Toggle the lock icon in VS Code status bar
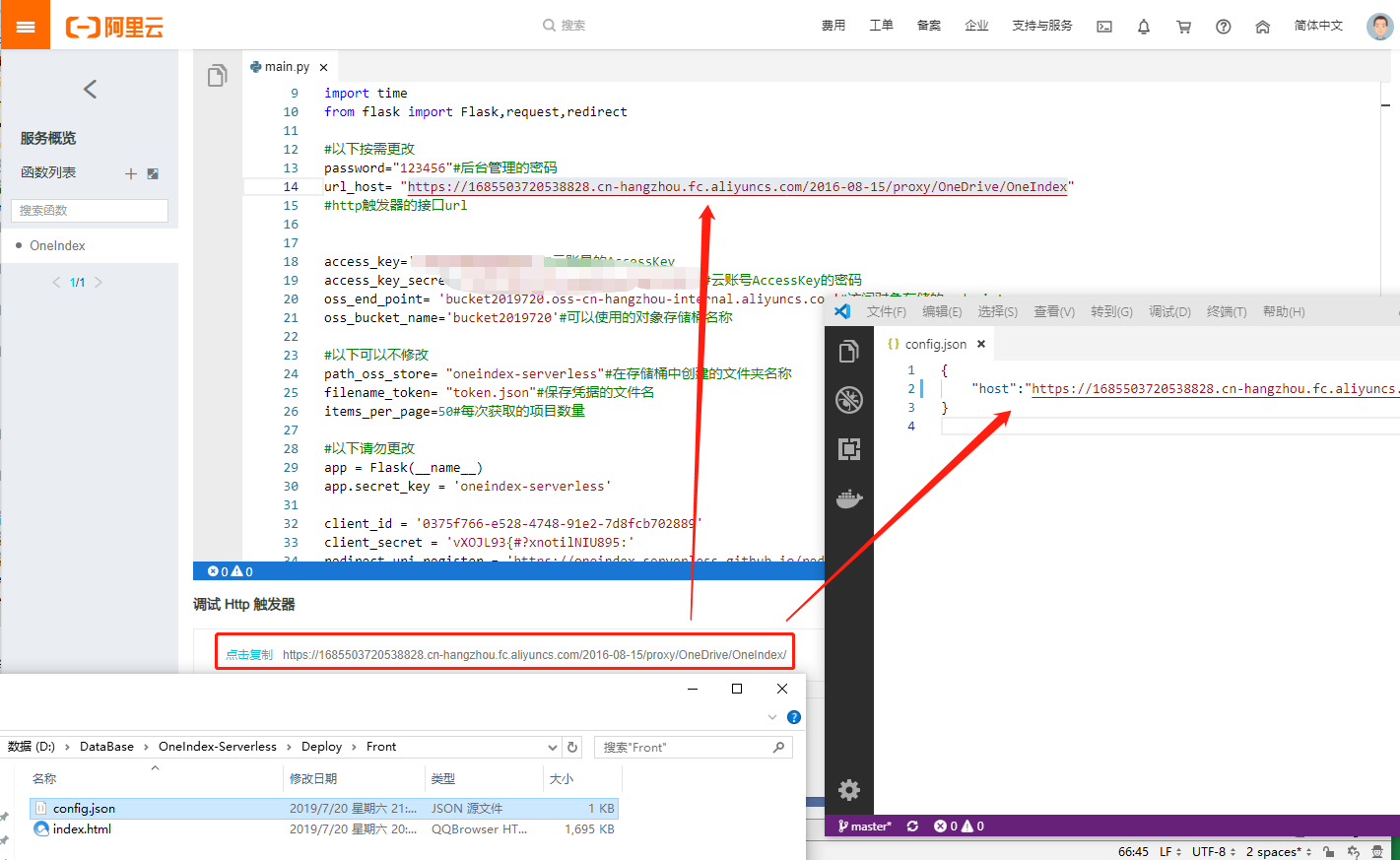The image size is (1400, 860). tap(1329, 851)
